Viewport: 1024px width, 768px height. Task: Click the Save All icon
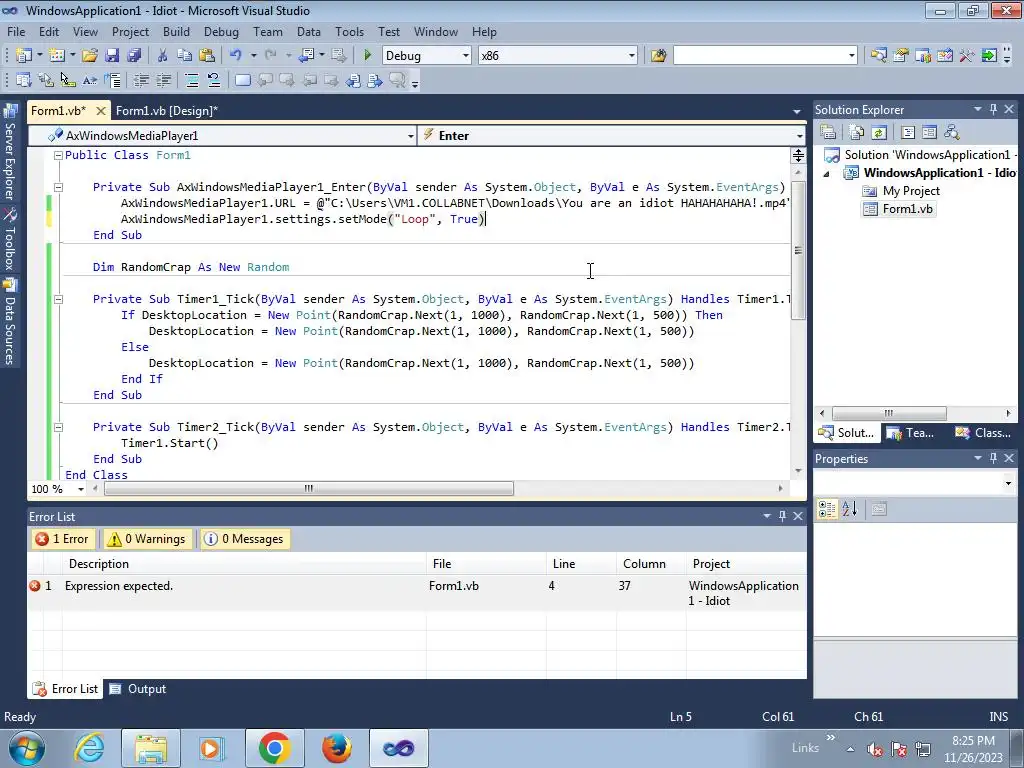click(134, 56)
